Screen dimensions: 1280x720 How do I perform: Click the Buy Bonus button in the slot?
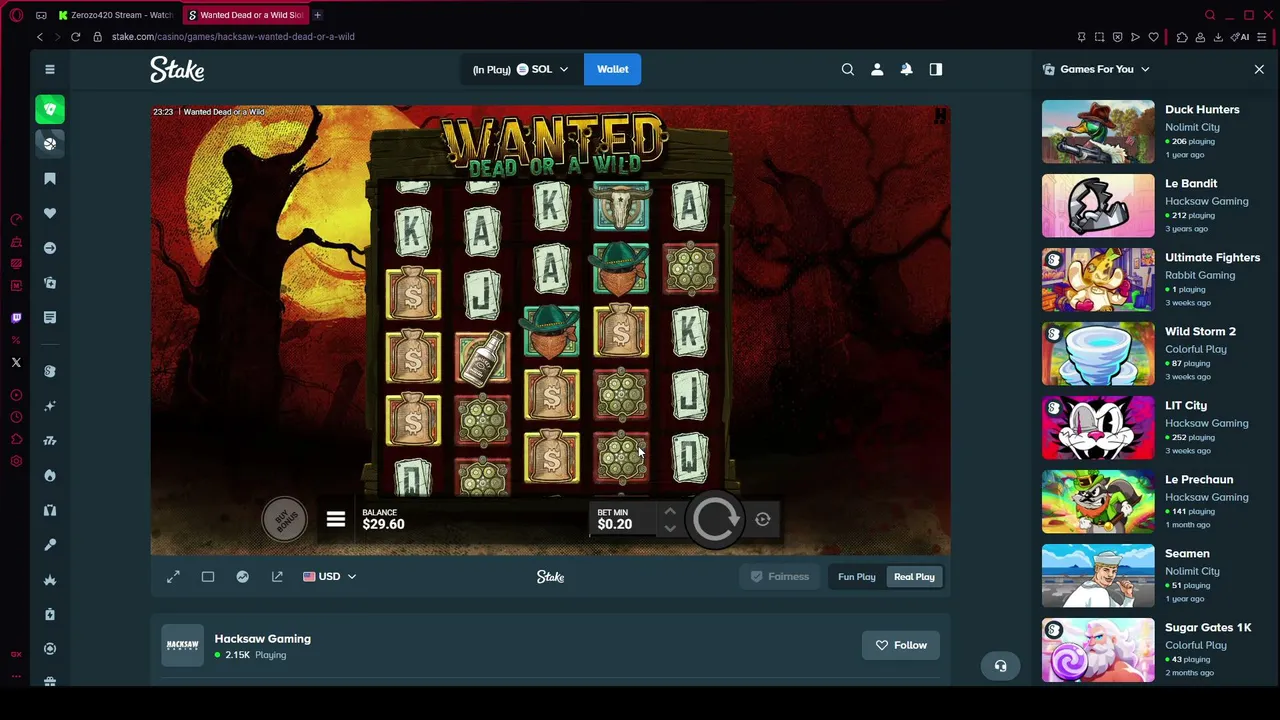[x=284, y=519]
